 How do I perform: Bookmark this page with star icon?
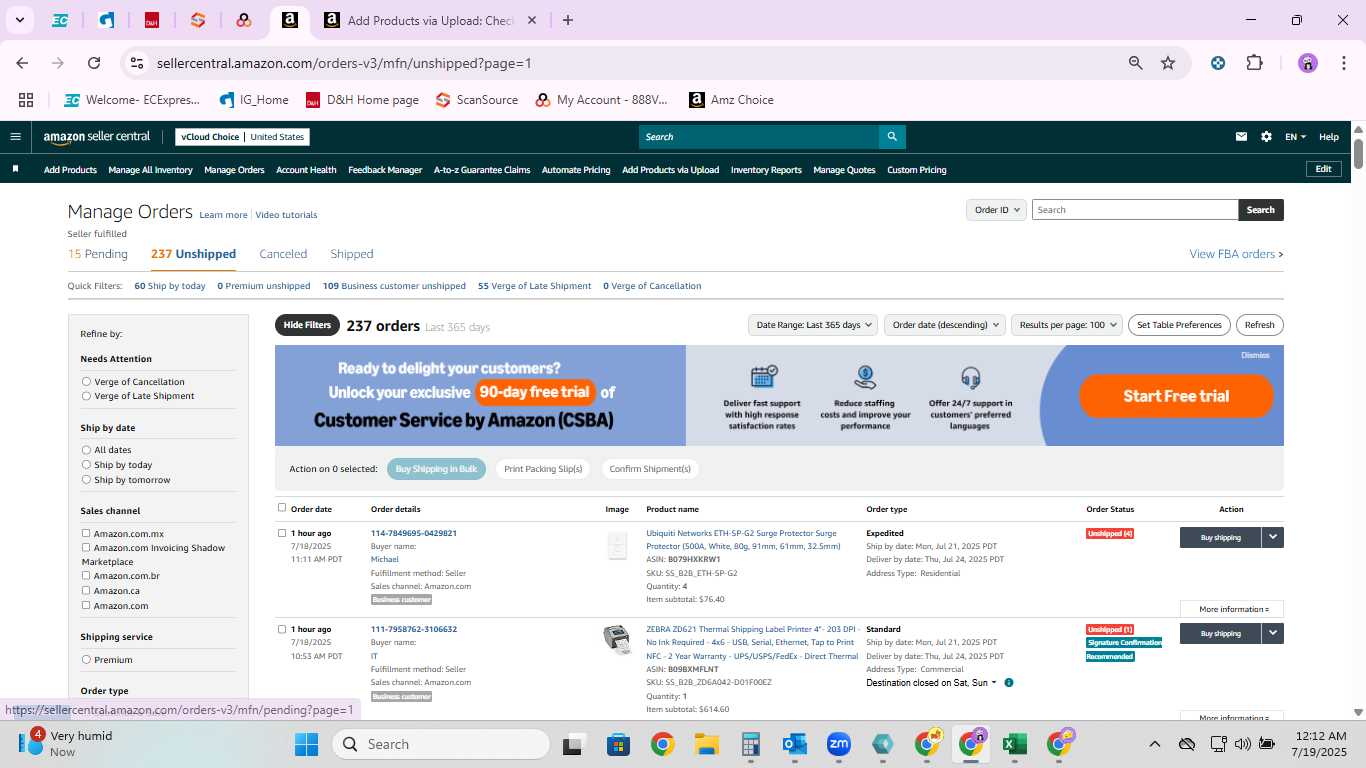(x=1168, y=63)
